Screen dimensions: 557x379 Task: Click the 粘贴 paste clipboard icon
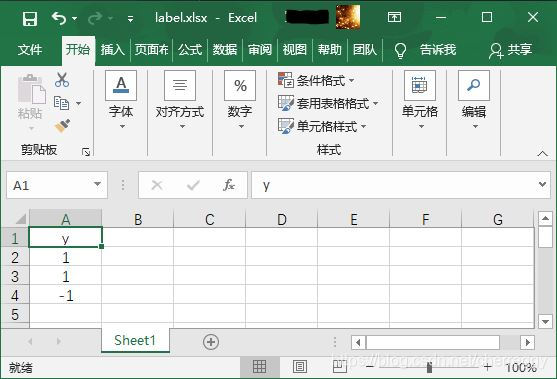31,89
